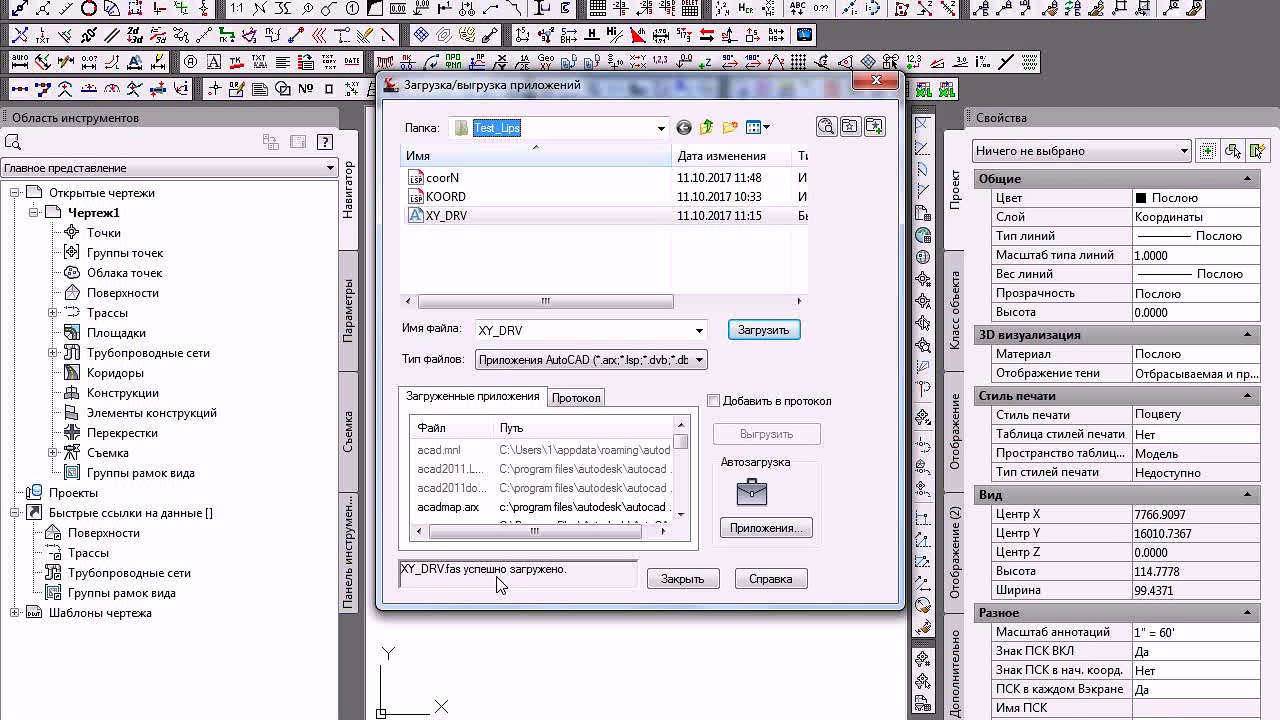Open the Тип файлов file type dropdown

[699, 360]
